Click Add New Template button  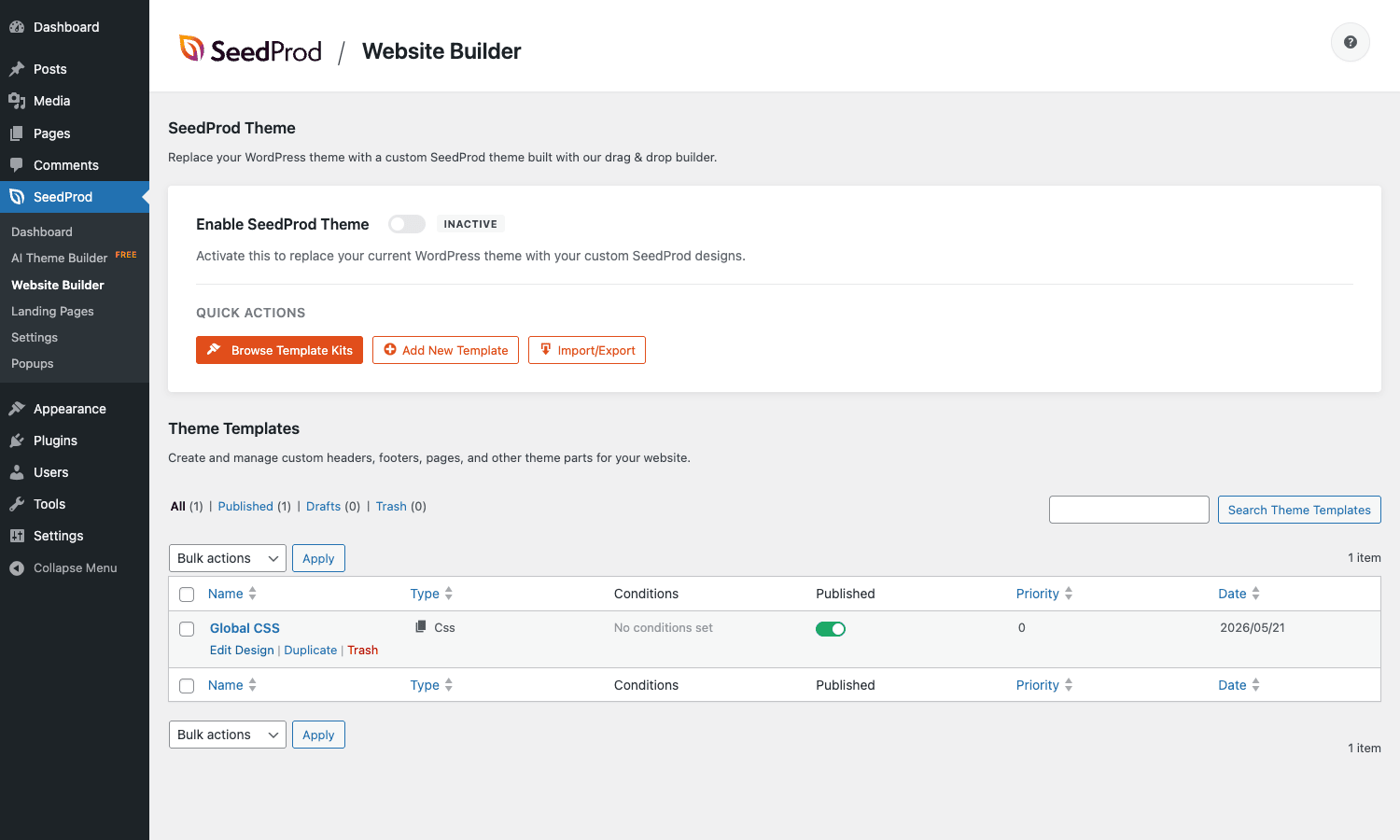click(445, 350)
